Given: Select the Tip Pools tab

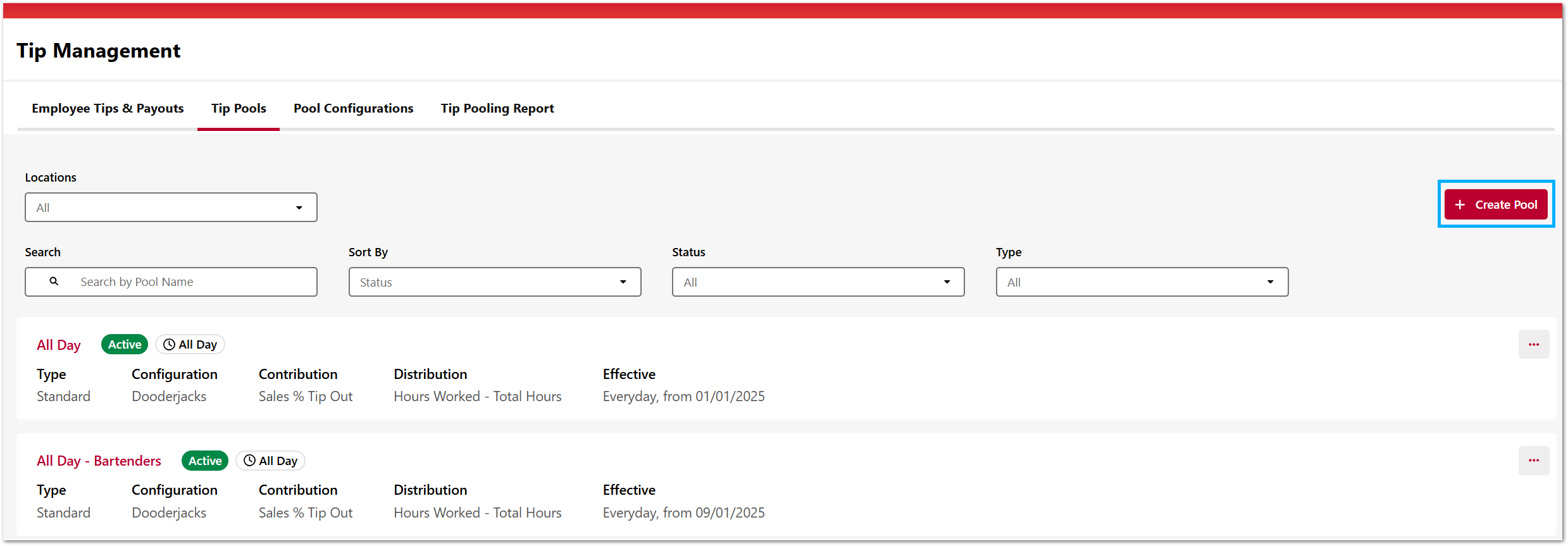Looking at the screenshot, I should [239, 109].
